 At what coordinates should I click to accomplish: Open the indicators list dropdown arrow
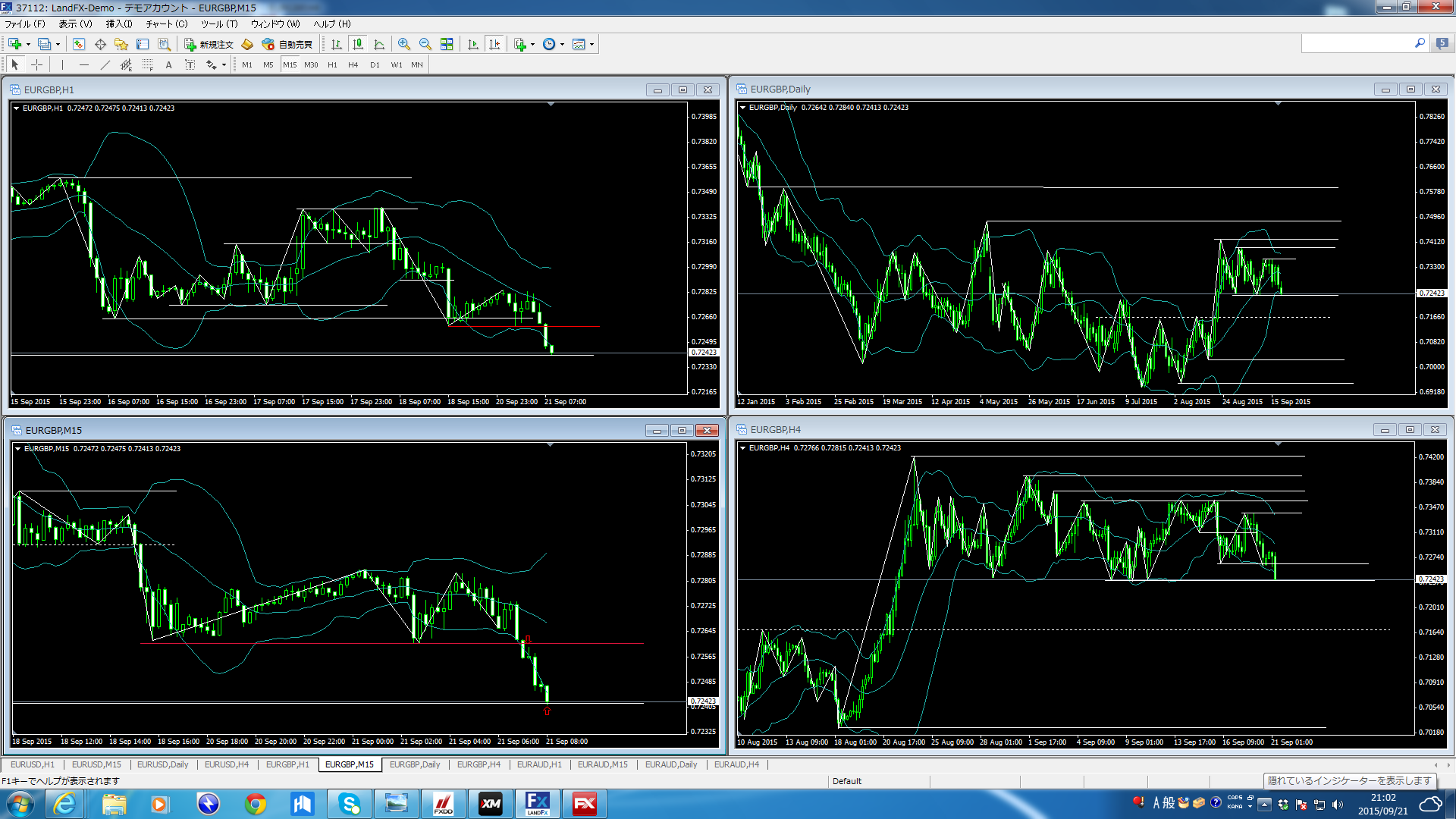[x=532, y=44]
